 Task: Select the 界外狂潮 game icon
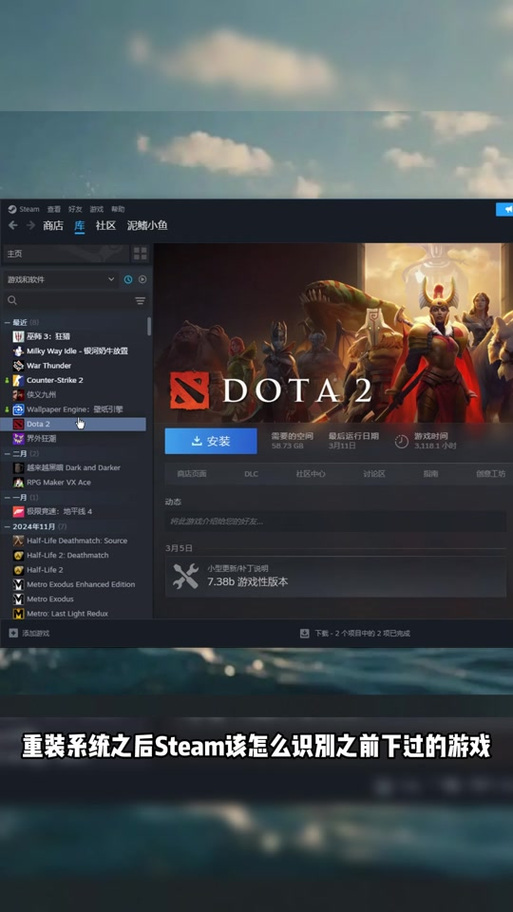tap(19, 439)
